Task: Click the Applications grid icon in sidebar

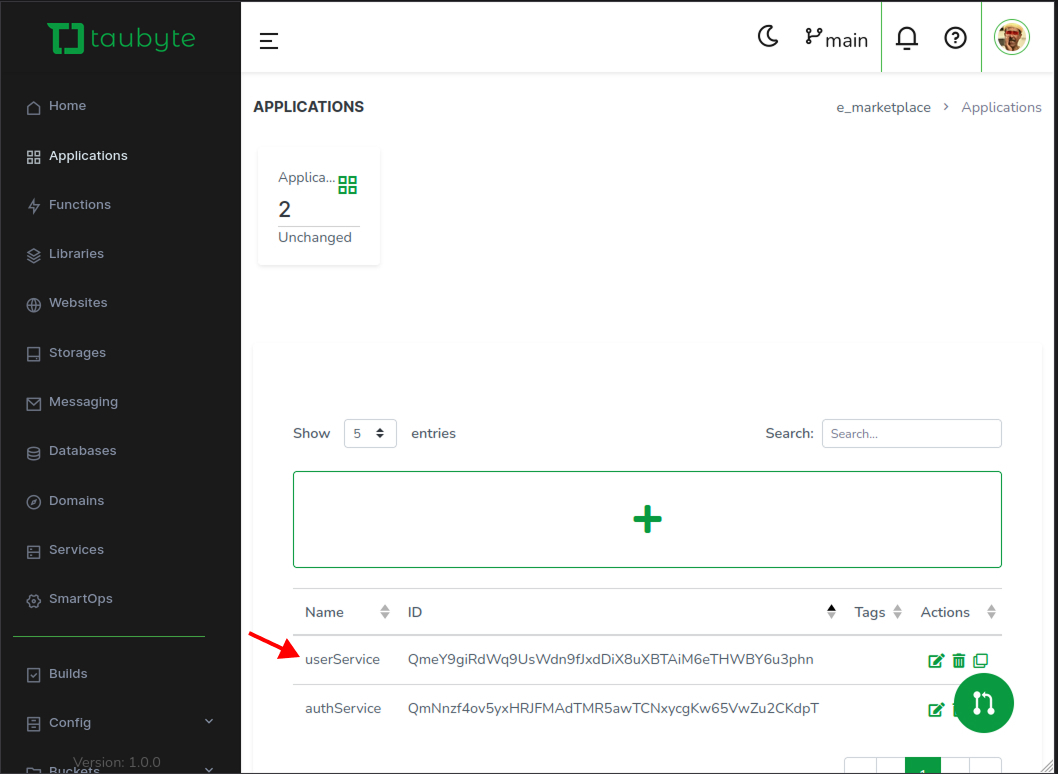Action: tap(33, 157)
